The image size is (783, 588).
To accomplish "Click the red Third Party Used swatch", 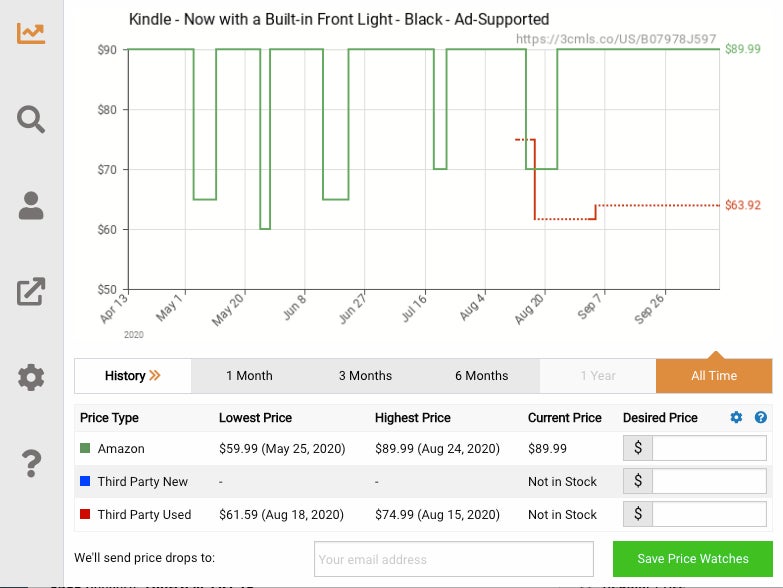I will coord(86,515).
